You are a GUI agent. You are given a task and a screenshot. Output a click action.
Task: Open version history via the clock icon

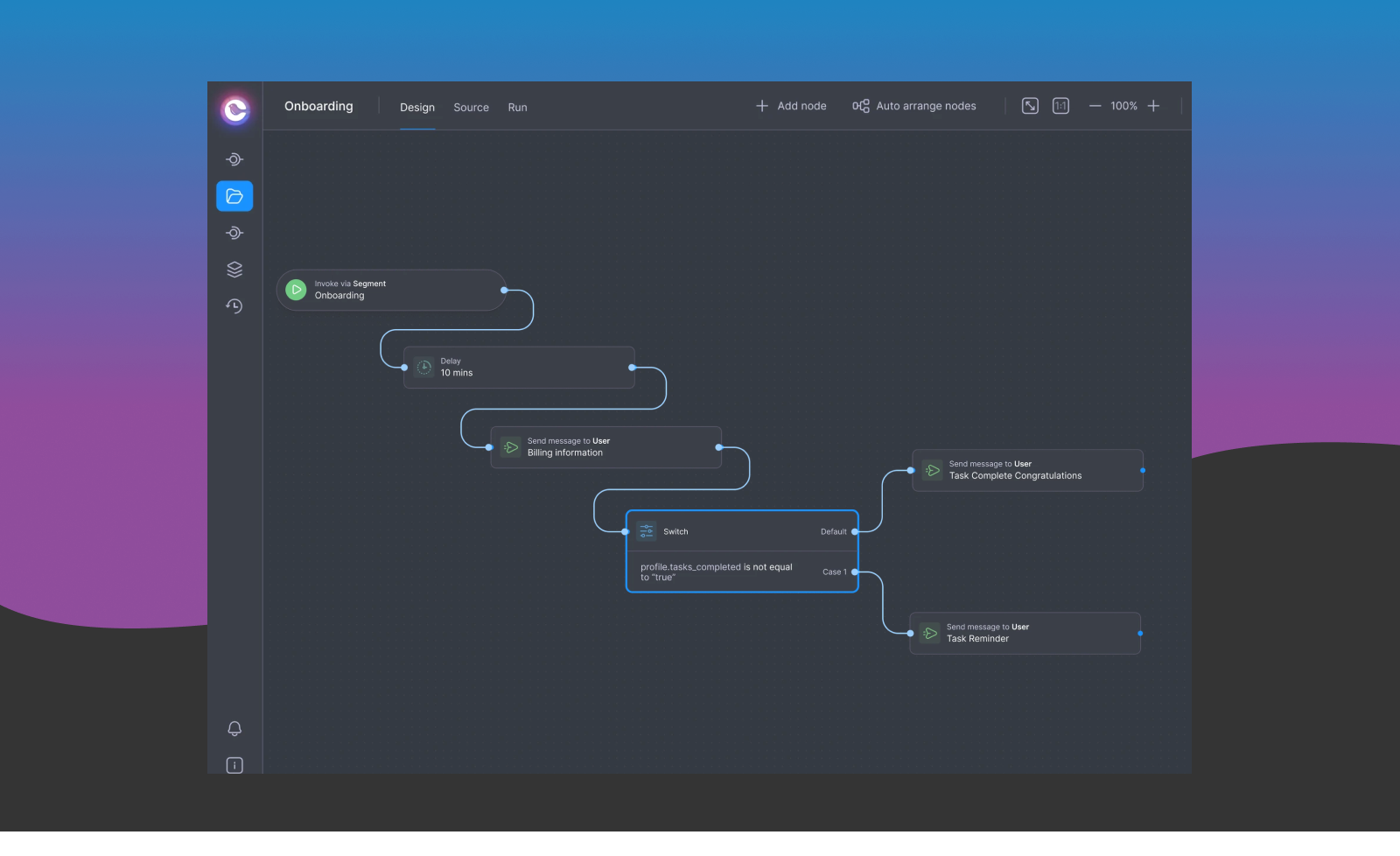234,305
